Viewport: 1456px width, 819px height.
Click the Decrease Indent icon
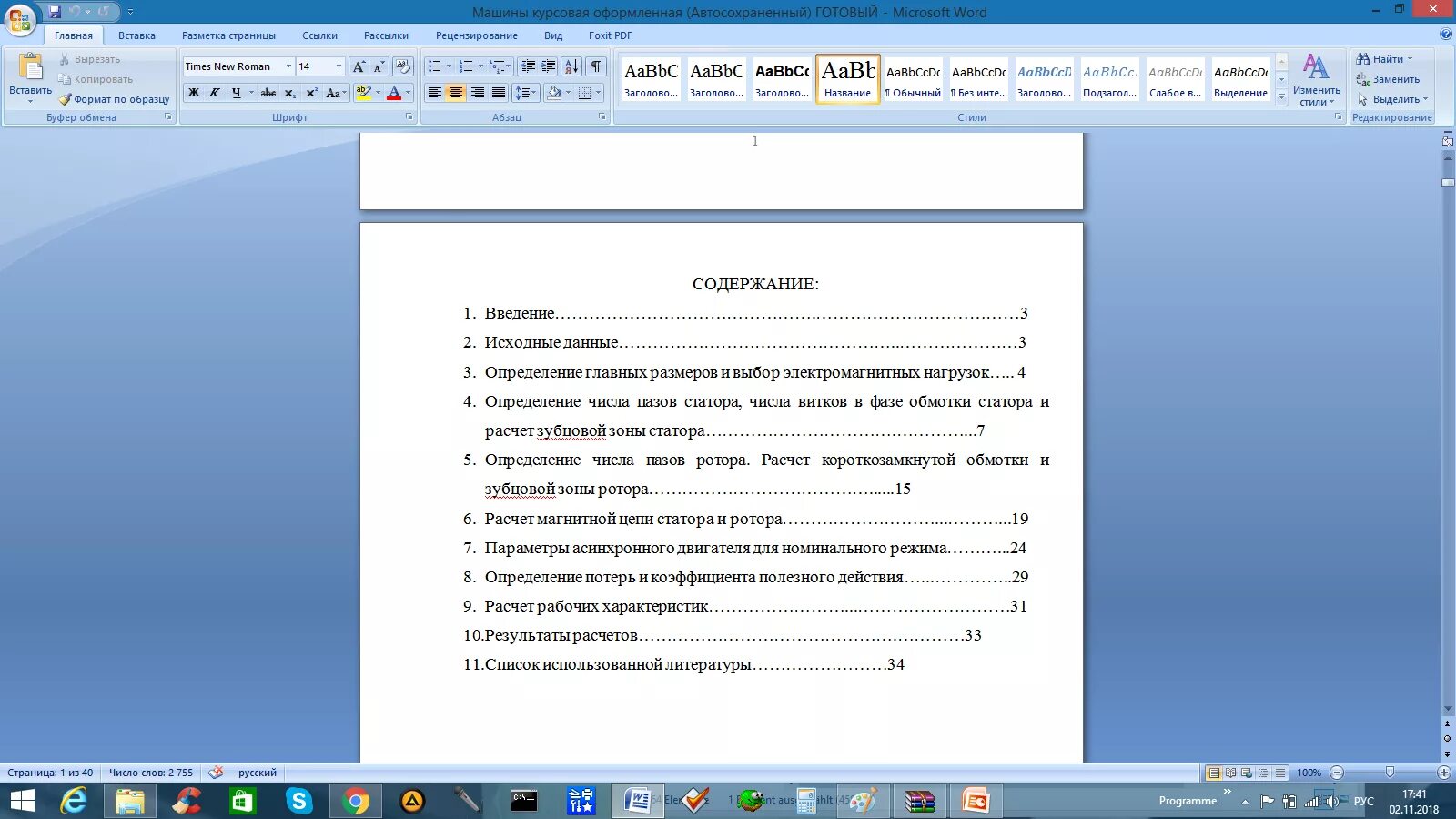[x=528, y=66]
